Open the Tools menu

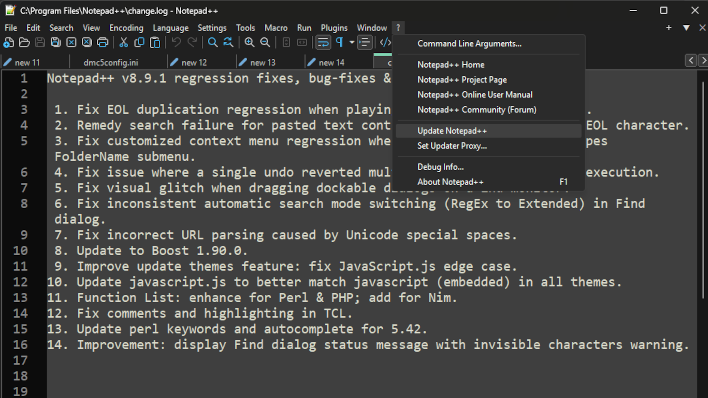(246, 28)
